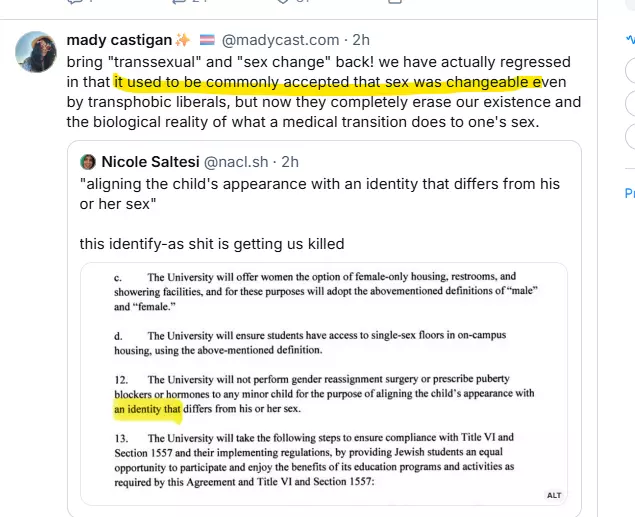The image size is (635, 517).
Task: Open Nicole Saltesi's small avatar in quote
Action: pos(88,162)
